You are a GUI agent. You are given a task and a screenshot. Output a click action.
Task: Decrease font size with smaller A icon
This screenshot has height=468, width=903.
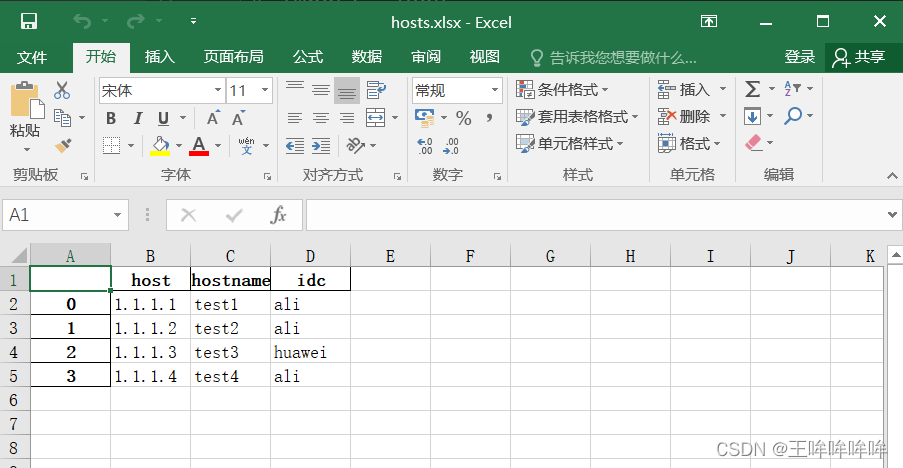(x=238, y=118)
